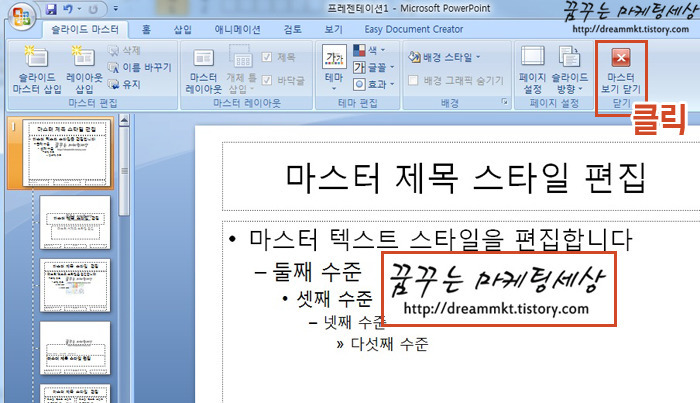
Task: Save the presentation with the floppy icon
Action: [52, 8]
